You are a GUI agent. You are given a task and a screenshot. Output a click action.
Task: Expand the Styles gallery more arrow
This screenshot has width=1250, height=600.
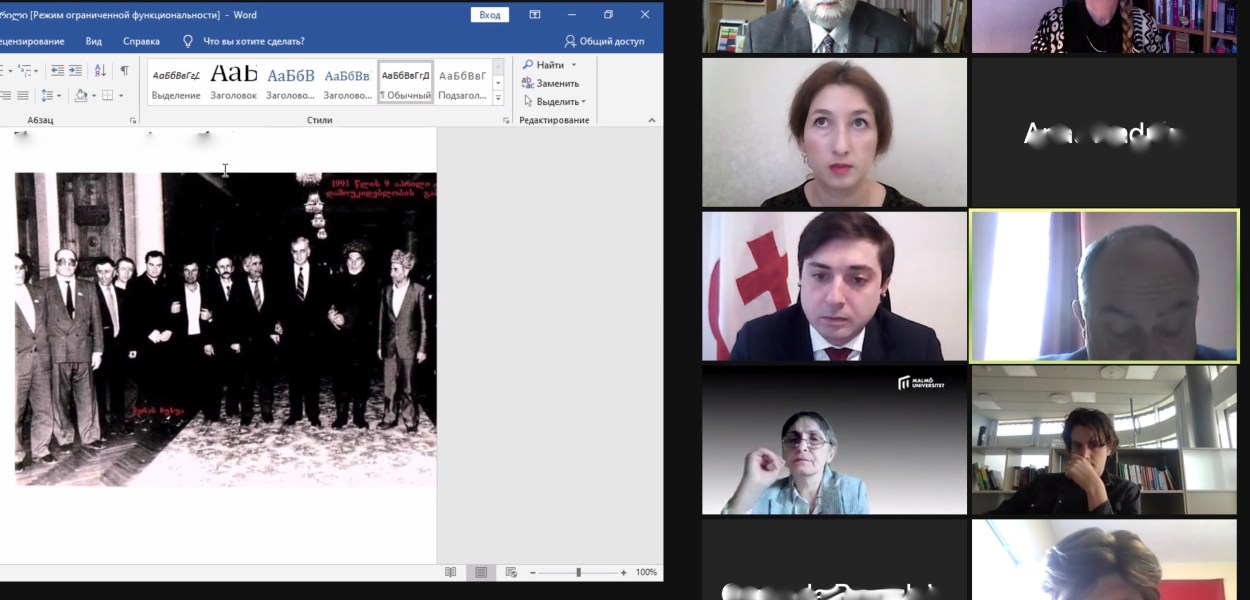pyautogui.click(x=498, y=97)
